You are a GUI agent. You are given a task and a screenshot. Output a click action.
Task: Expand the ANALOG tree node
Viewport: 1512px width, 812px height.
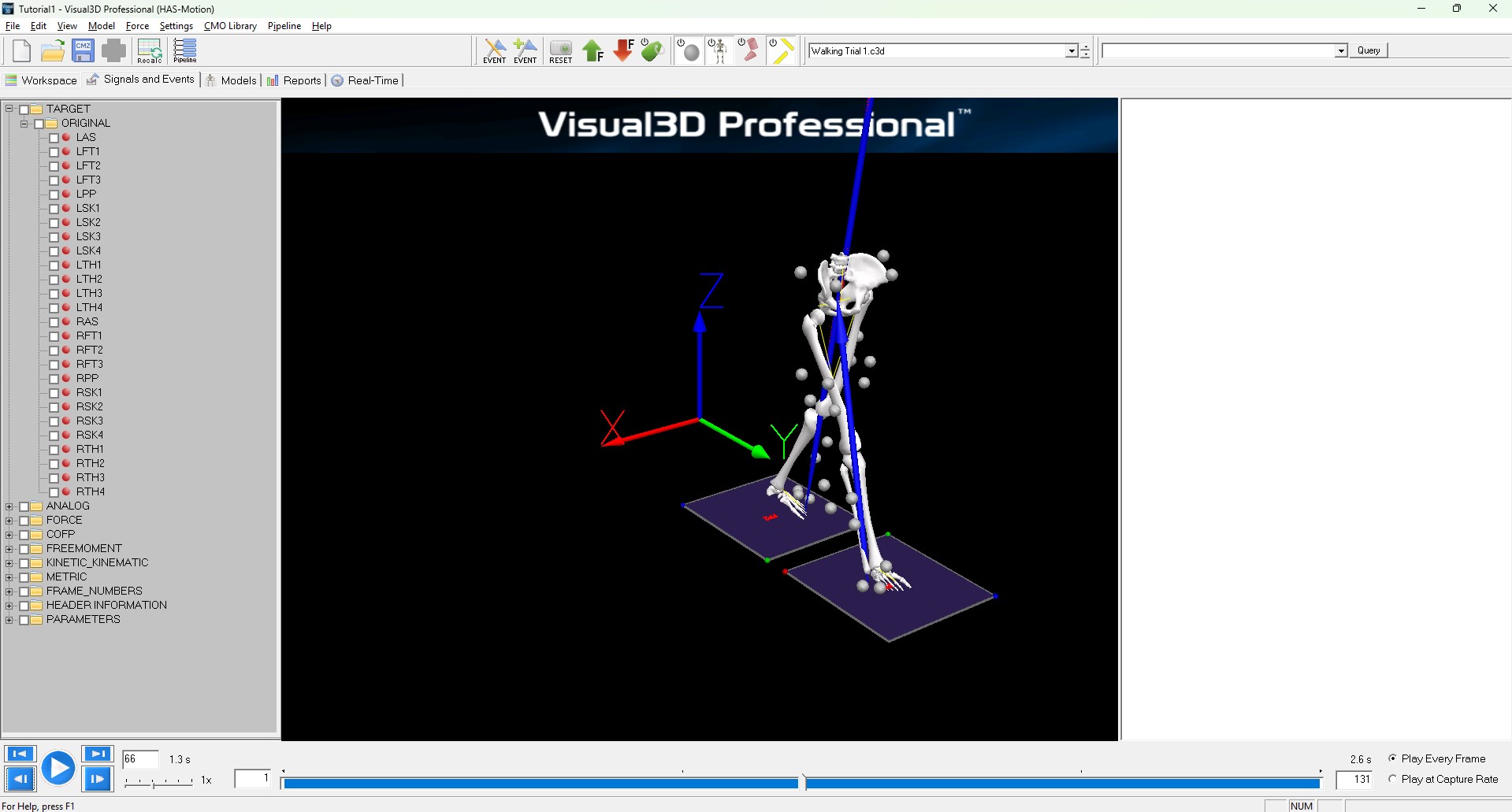pyautogui.click(x=9, y=506)
